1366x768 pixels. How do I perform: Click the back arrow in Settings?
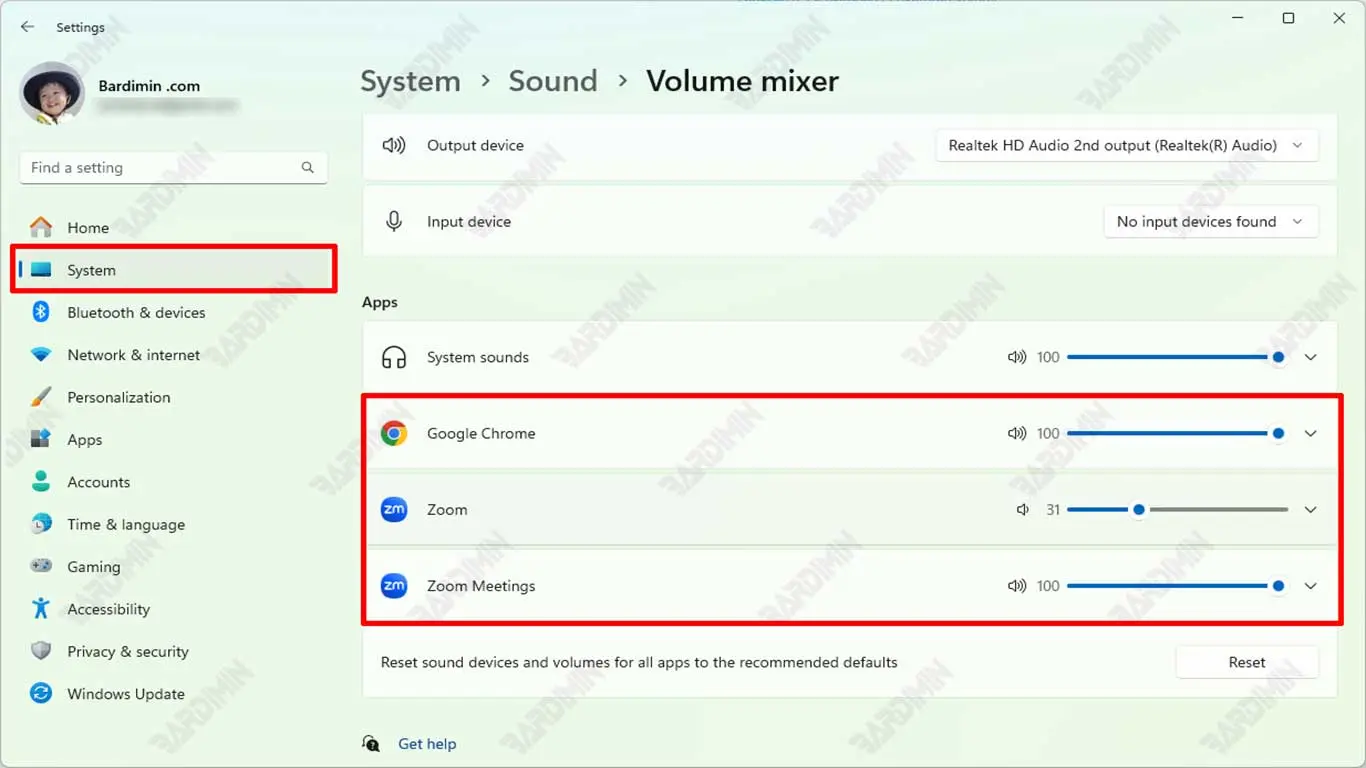pyautogui.click(x=27, y=27)
